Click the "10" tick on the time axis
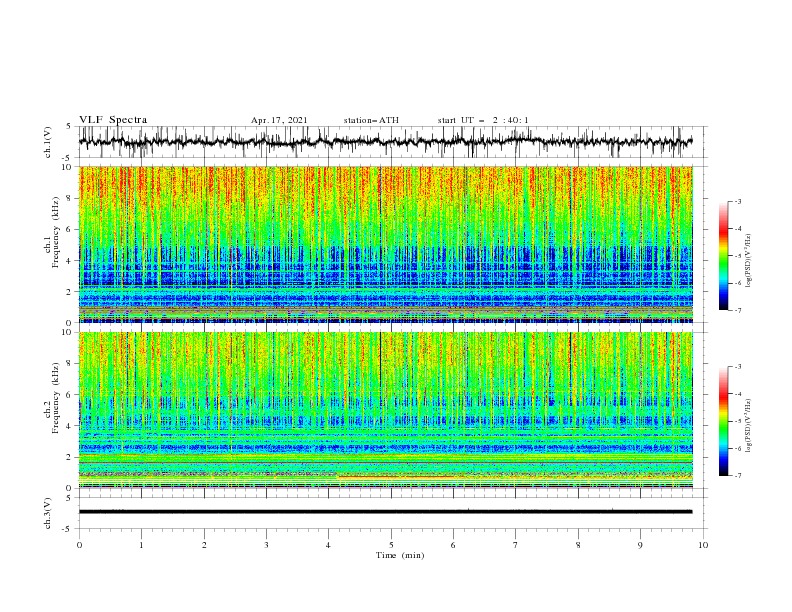 (x=703, y=545)
